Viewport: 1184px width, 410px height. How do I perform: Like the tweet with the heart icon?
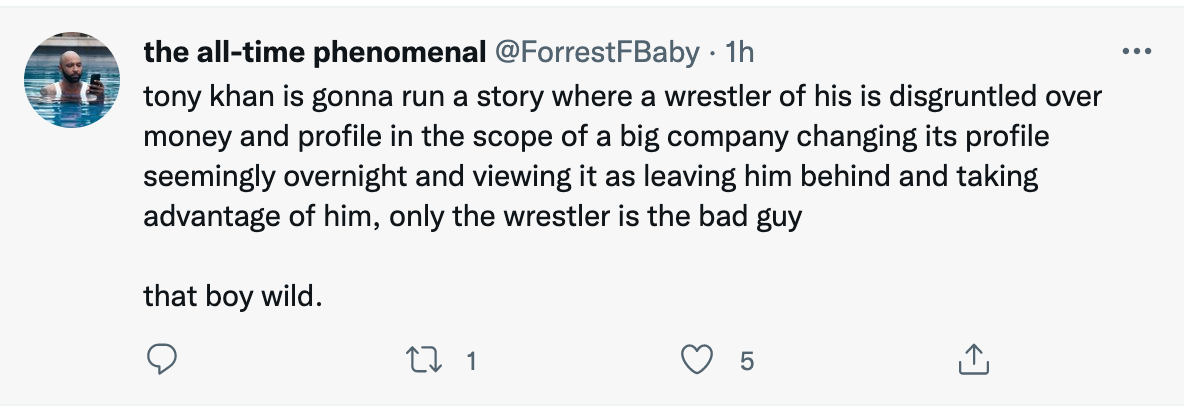(x=695, y=359)
